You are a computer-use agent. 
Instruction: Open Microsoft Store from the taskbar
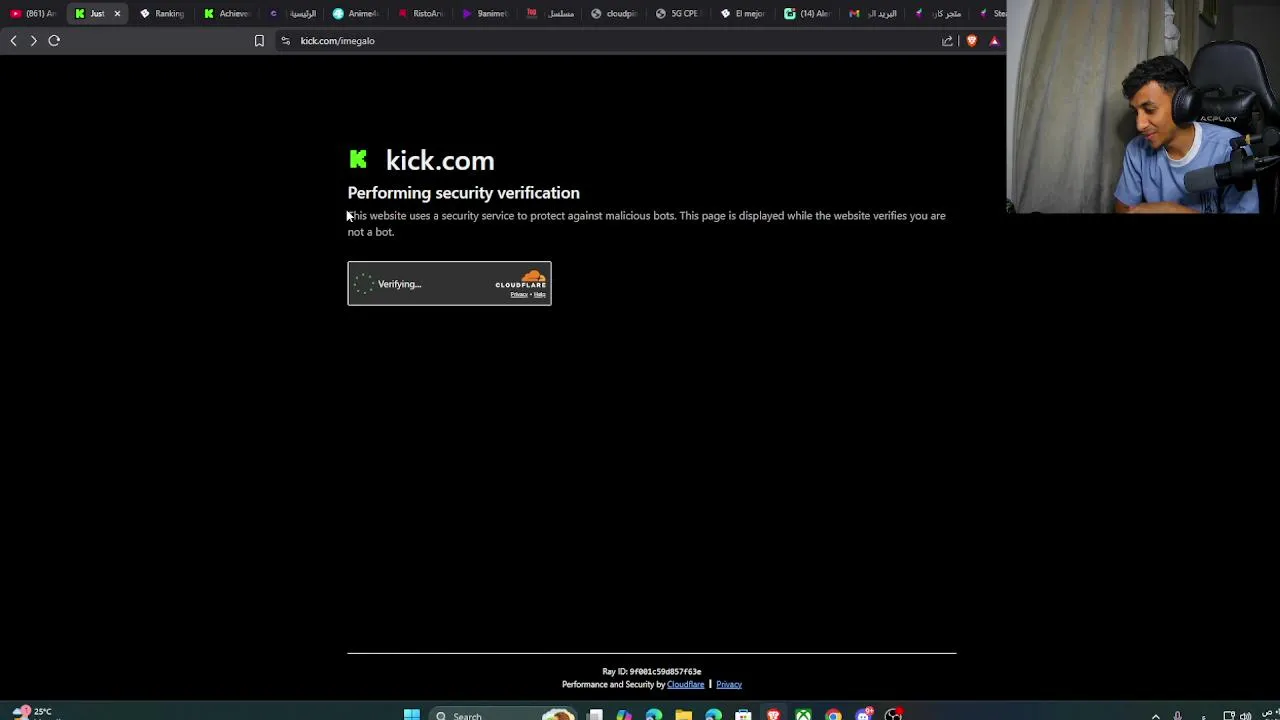tap(743, 714)
